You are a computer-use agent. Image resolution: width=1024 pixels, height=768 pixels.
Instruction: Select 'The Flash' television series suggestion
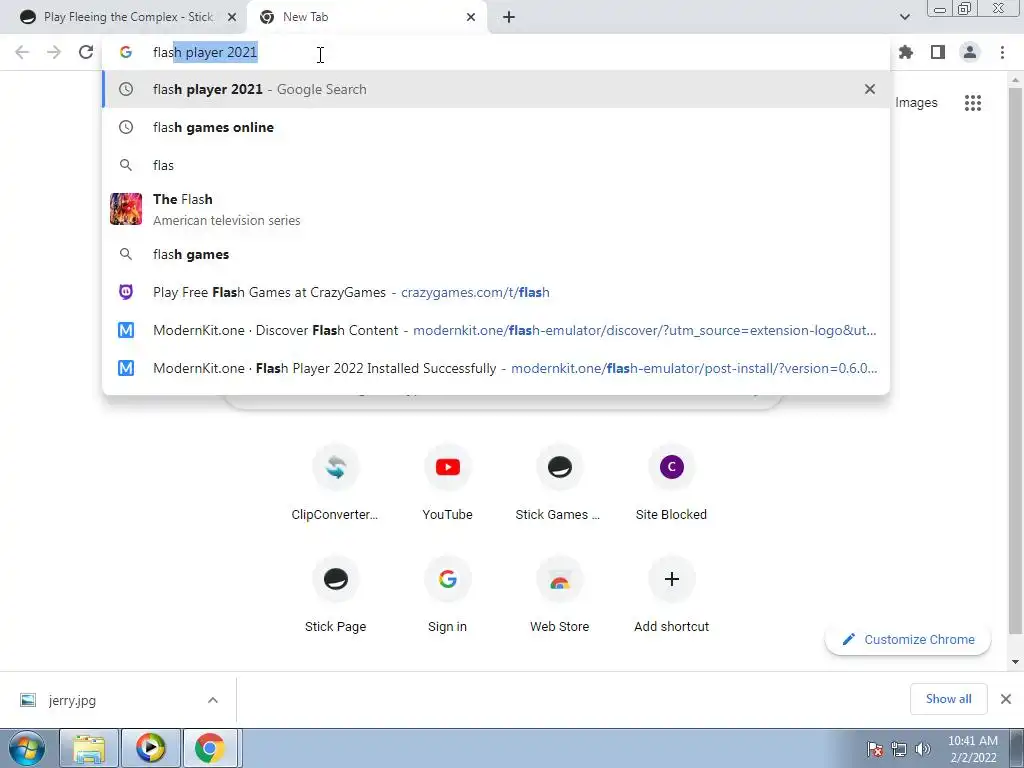coord(496,210)
